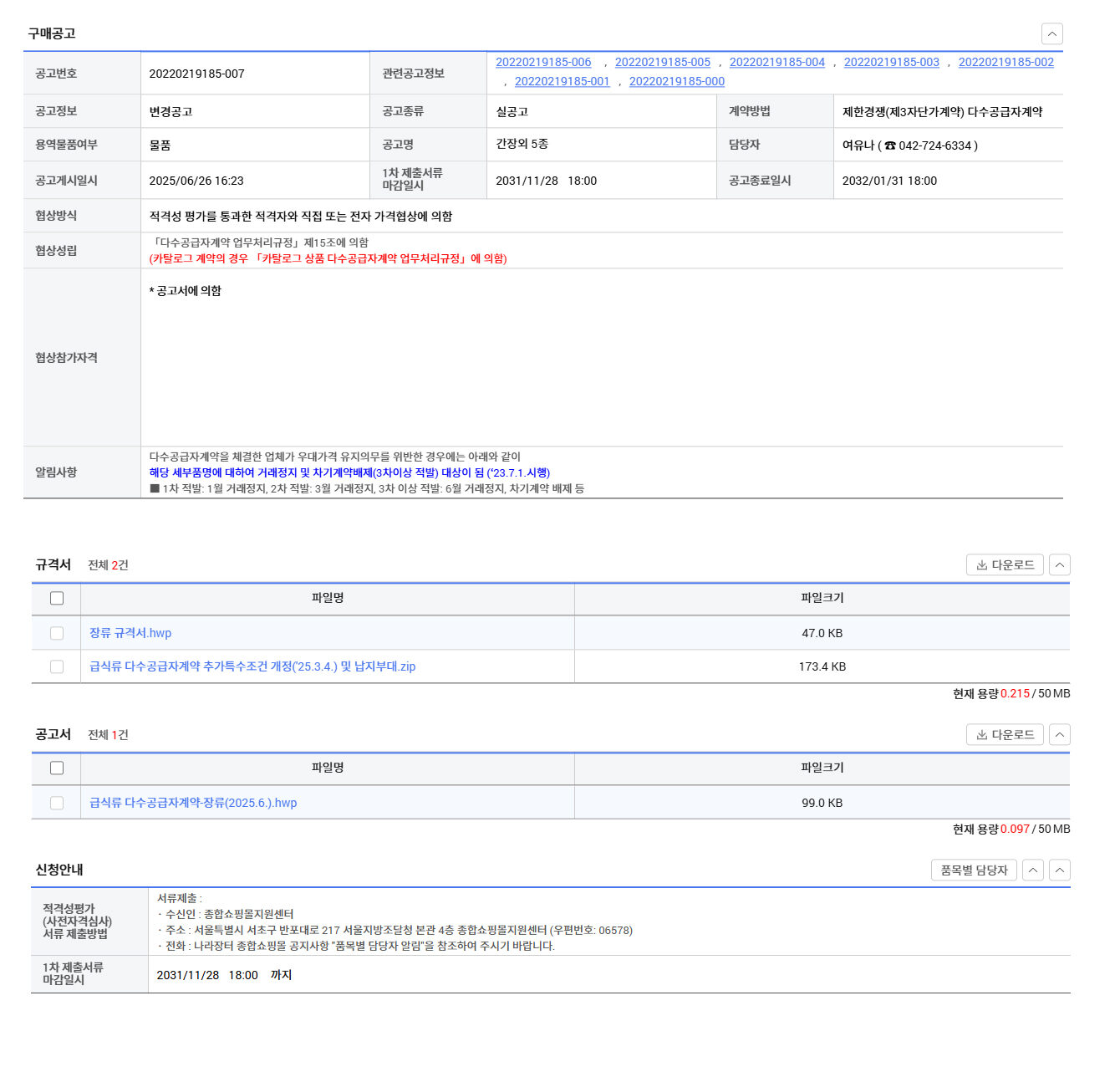Collapse the 공고서 file list section
This screenshot has height=1067, width=1120.
(1059, 735)
